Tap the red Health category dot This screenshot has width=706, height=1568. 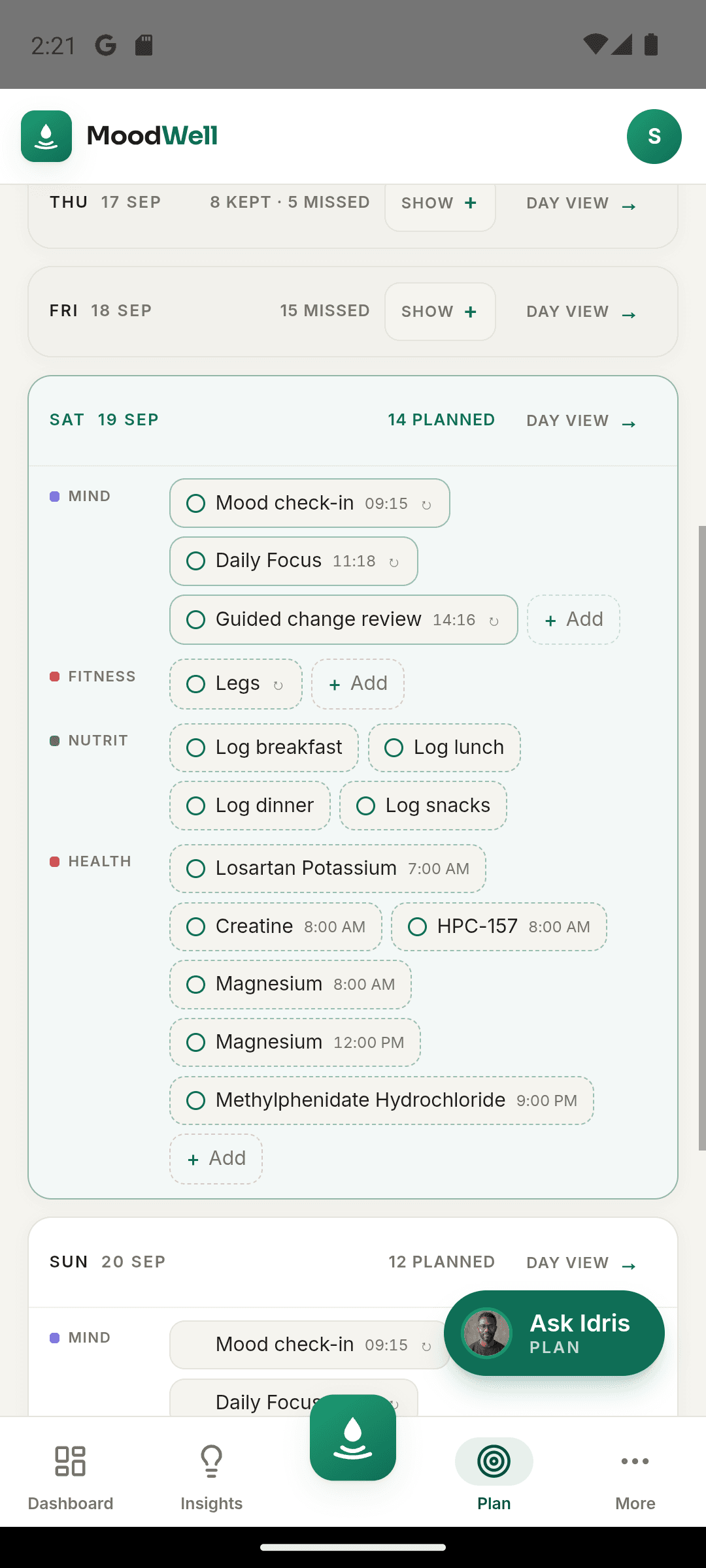[x=55, y=862]
